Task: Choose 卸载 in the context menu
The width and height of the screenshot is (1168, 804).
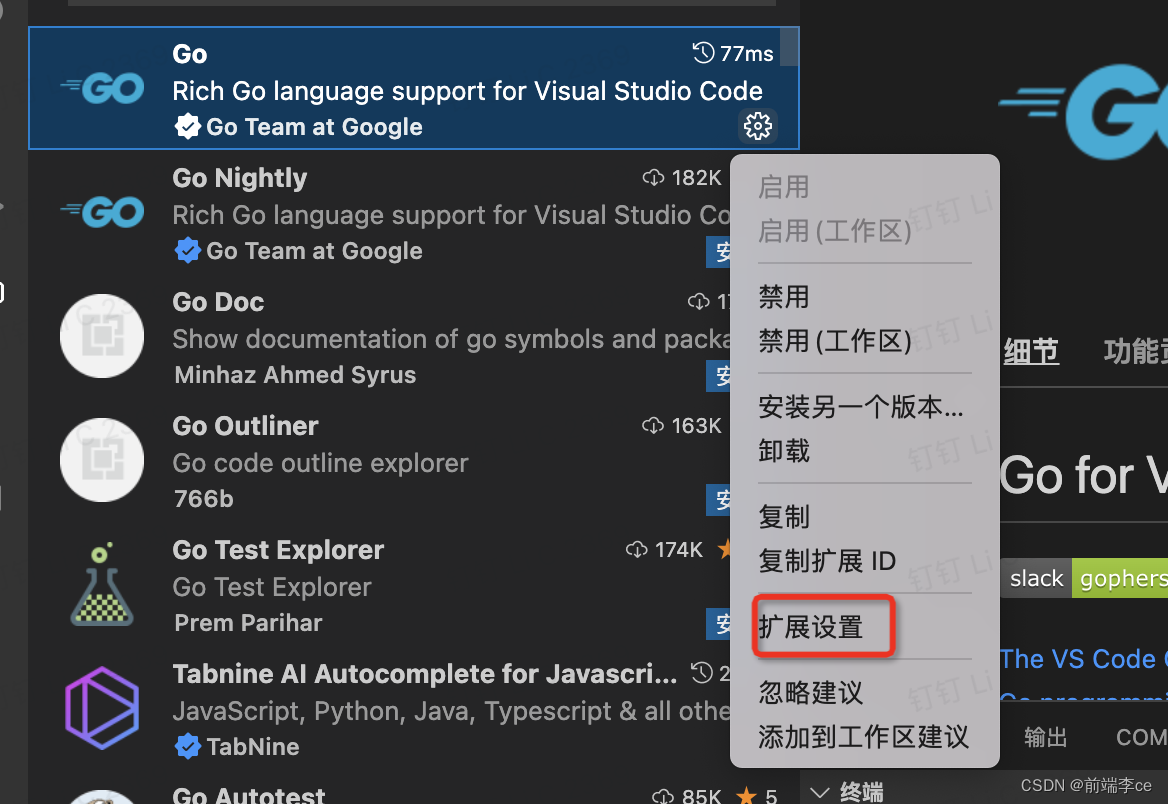Action: (784, 451)
